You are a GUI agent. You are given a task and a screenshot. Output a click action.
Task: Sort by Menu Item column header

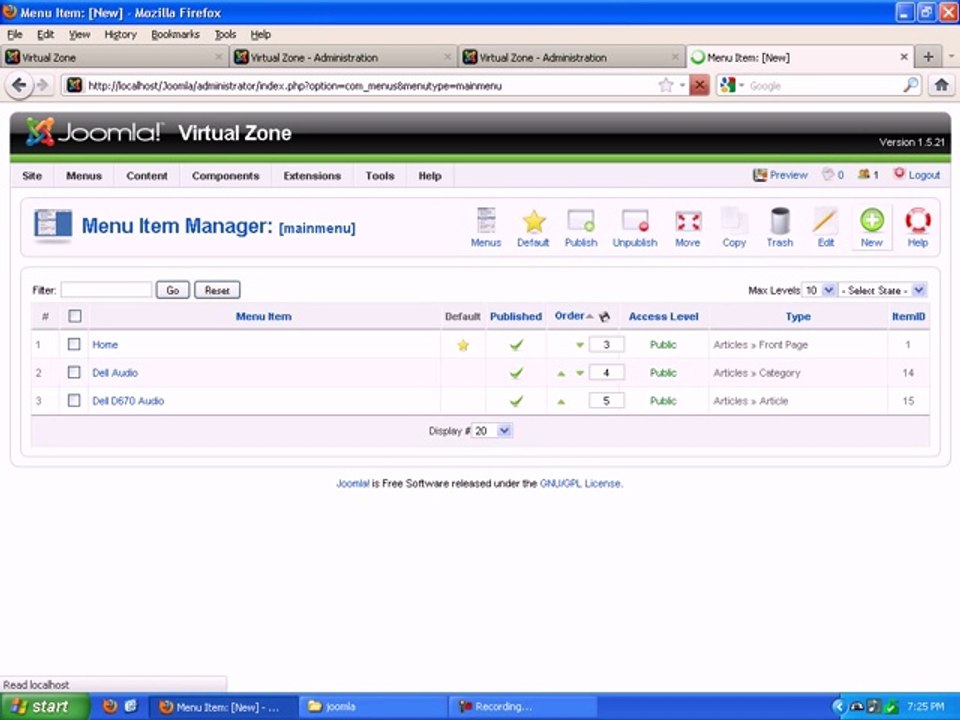264,317
